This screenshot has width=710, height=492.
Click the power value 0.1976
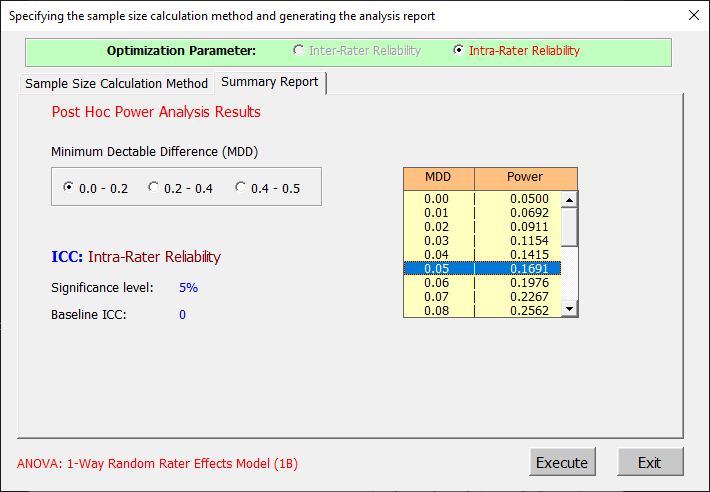tap(529, 283)
